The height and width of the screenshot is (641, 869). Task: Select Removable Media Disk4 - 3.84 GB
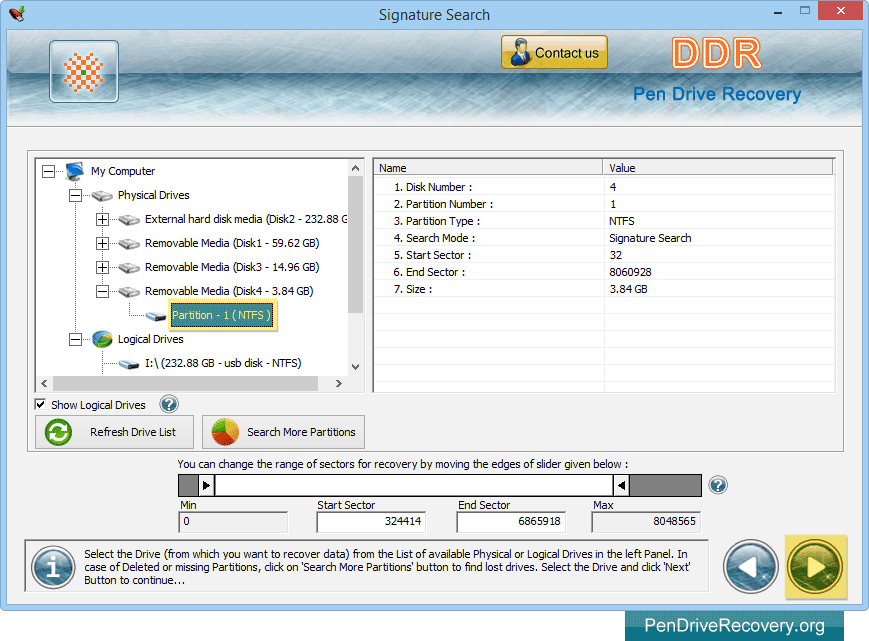[229, 291]
